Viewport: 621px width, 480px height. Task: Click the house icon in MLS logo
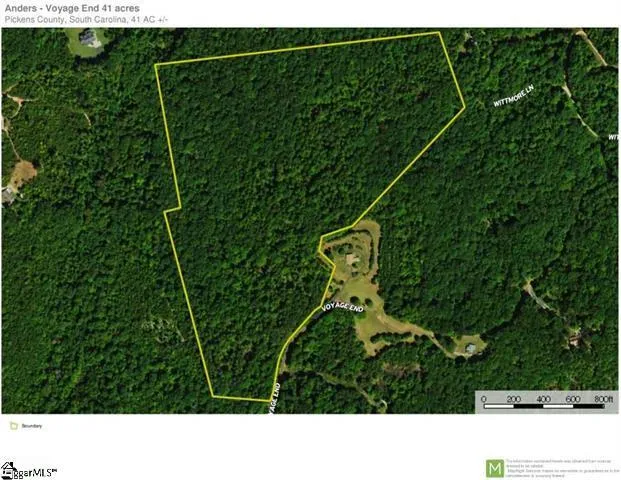8,470
